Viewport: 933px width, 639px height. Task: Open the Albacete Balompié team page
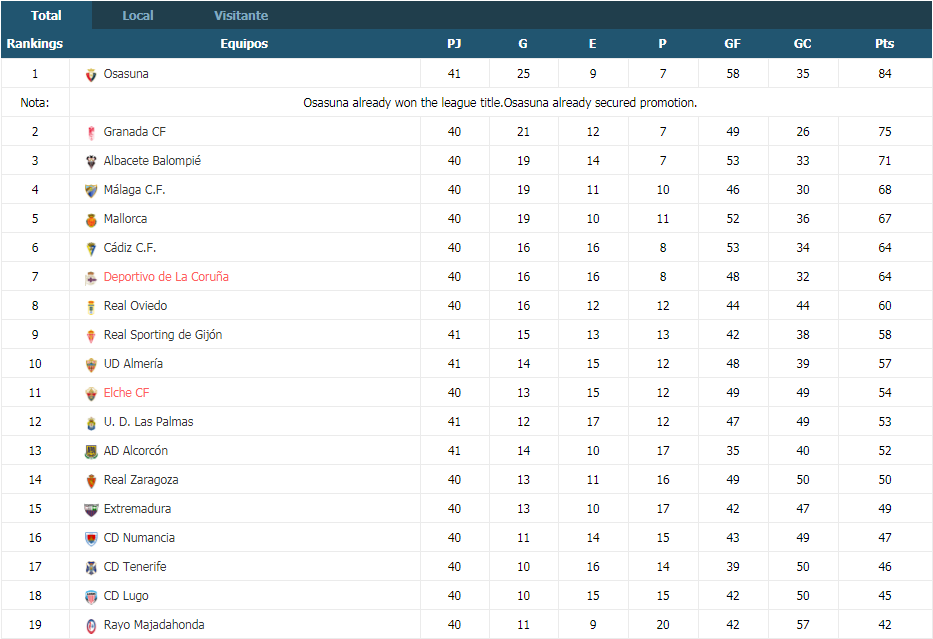click(152, 161)
